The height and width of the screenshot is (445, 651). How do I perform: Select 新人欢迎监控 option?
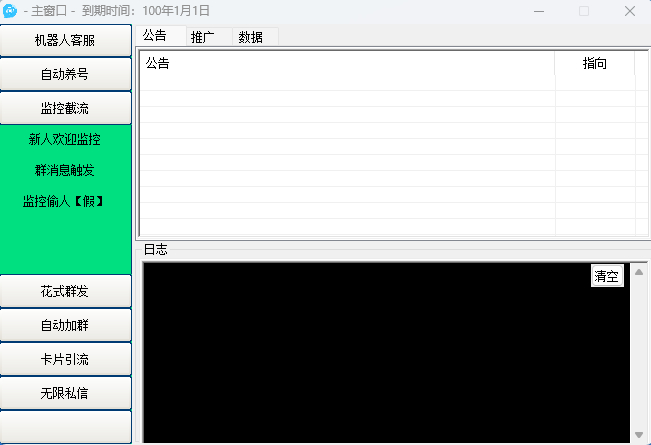(x=65, y=139)
